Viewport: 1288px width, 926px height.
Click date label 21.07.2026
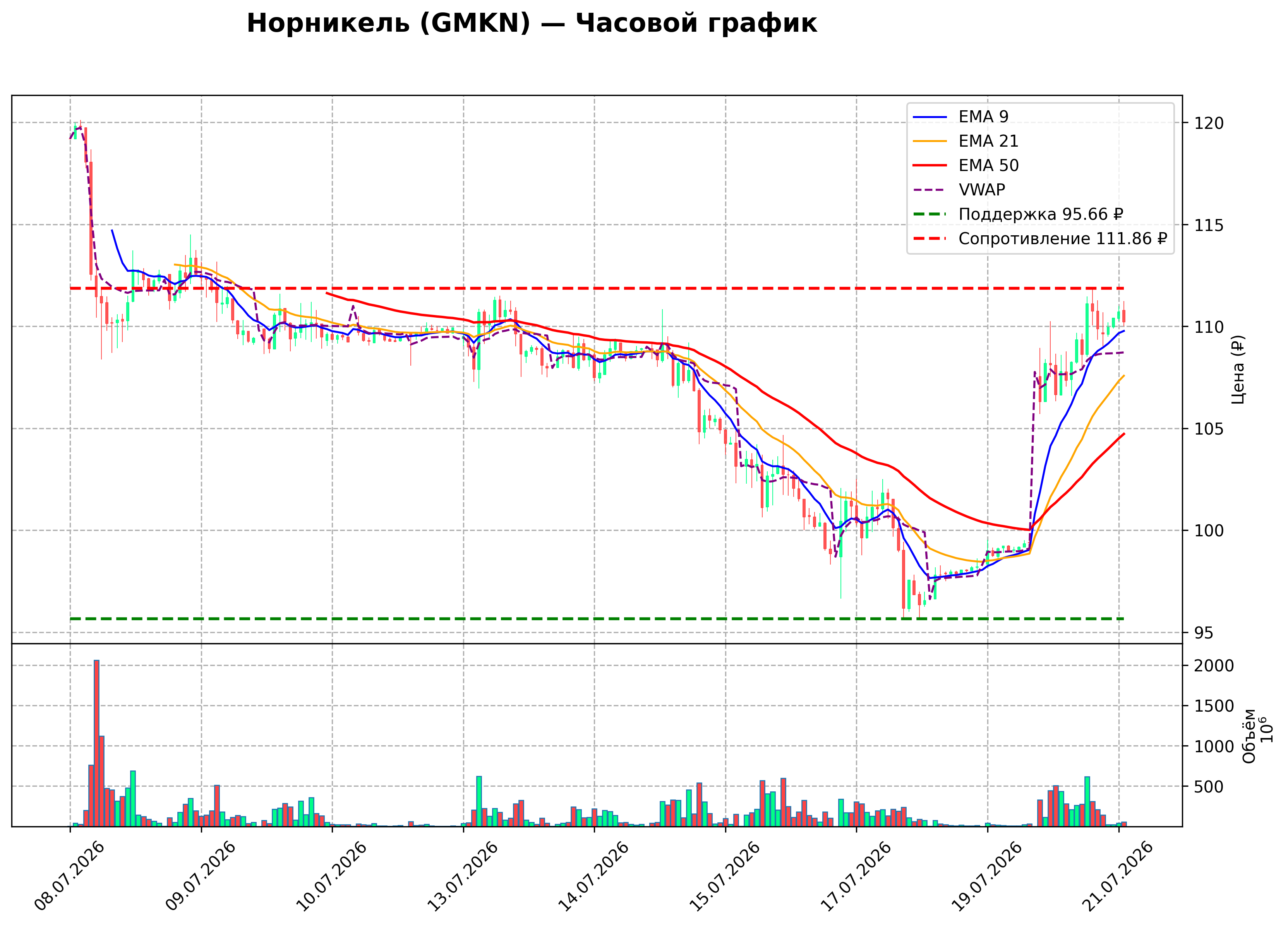(1118, 876)
